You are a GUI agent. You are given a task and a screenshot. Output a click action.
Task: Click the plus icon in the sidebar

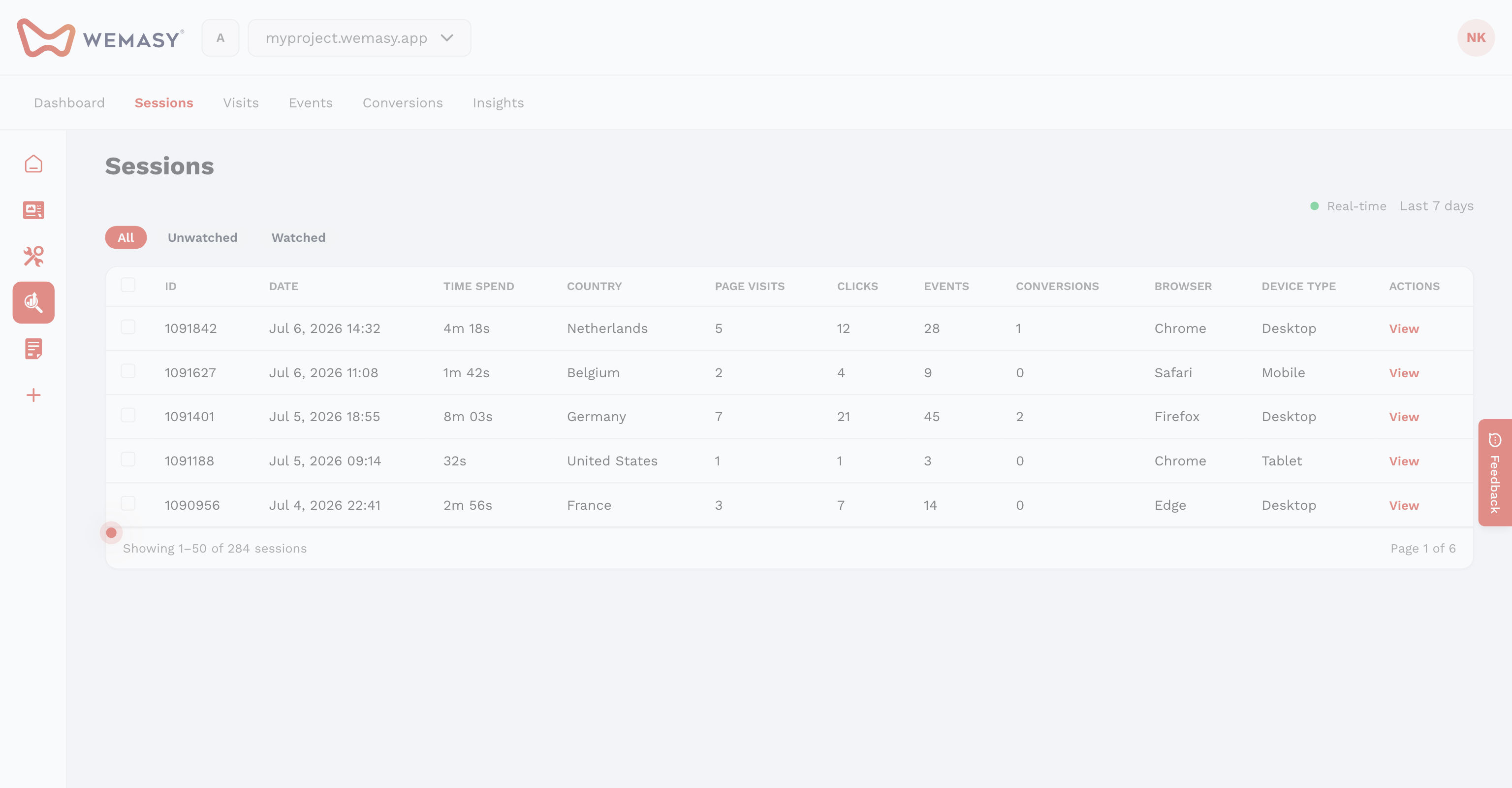point(33,395)
